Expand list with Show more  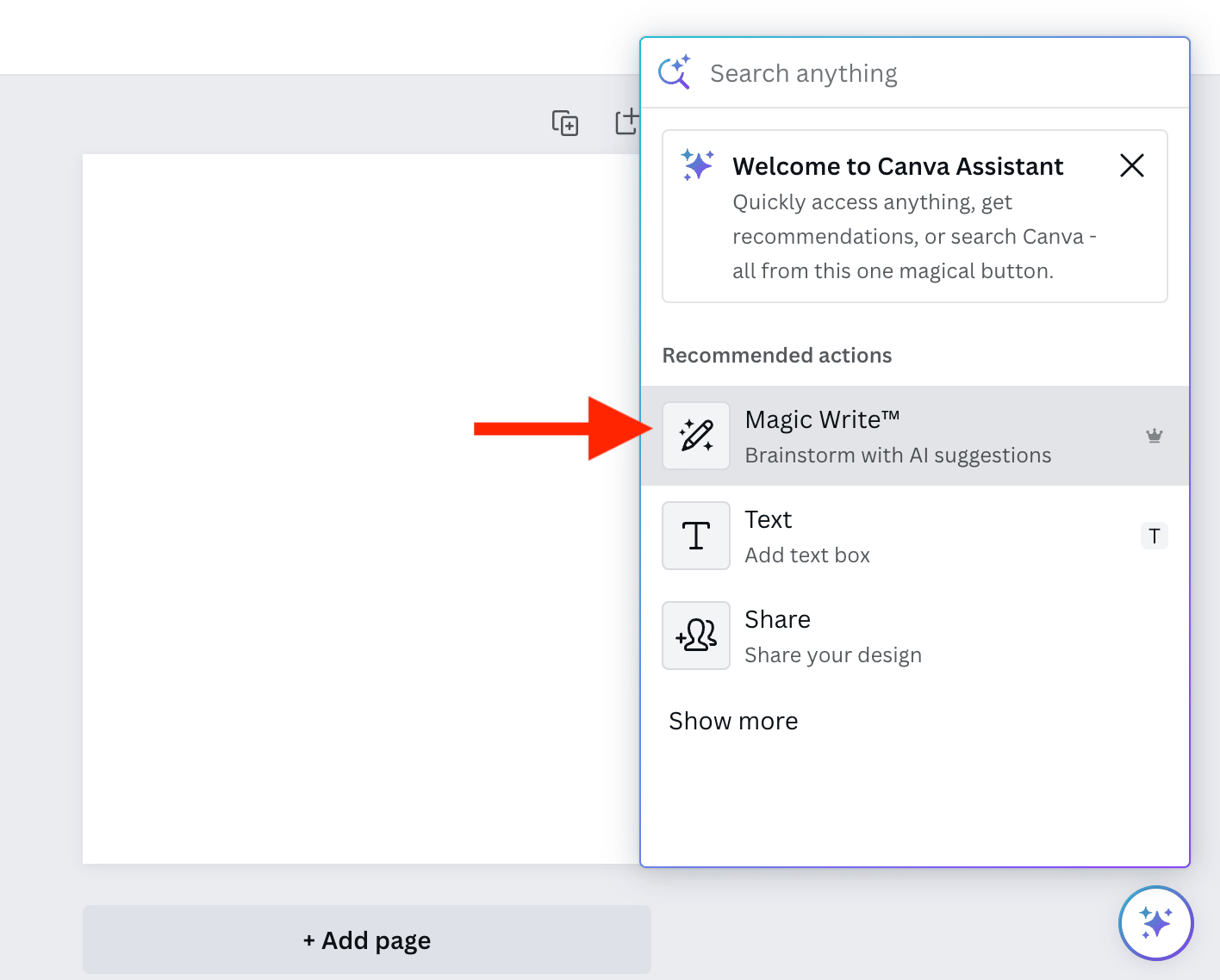point(733,721)
